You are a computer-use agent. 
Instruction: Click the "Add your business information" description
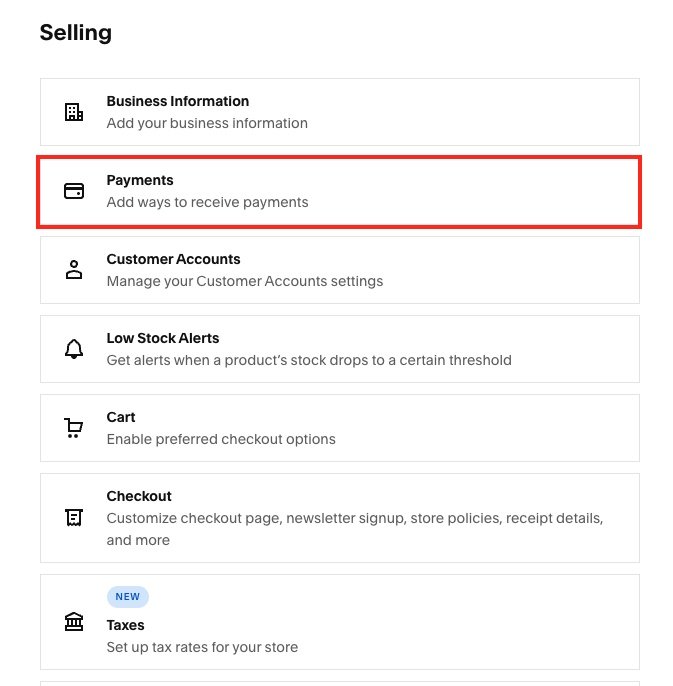pos(207,123)
